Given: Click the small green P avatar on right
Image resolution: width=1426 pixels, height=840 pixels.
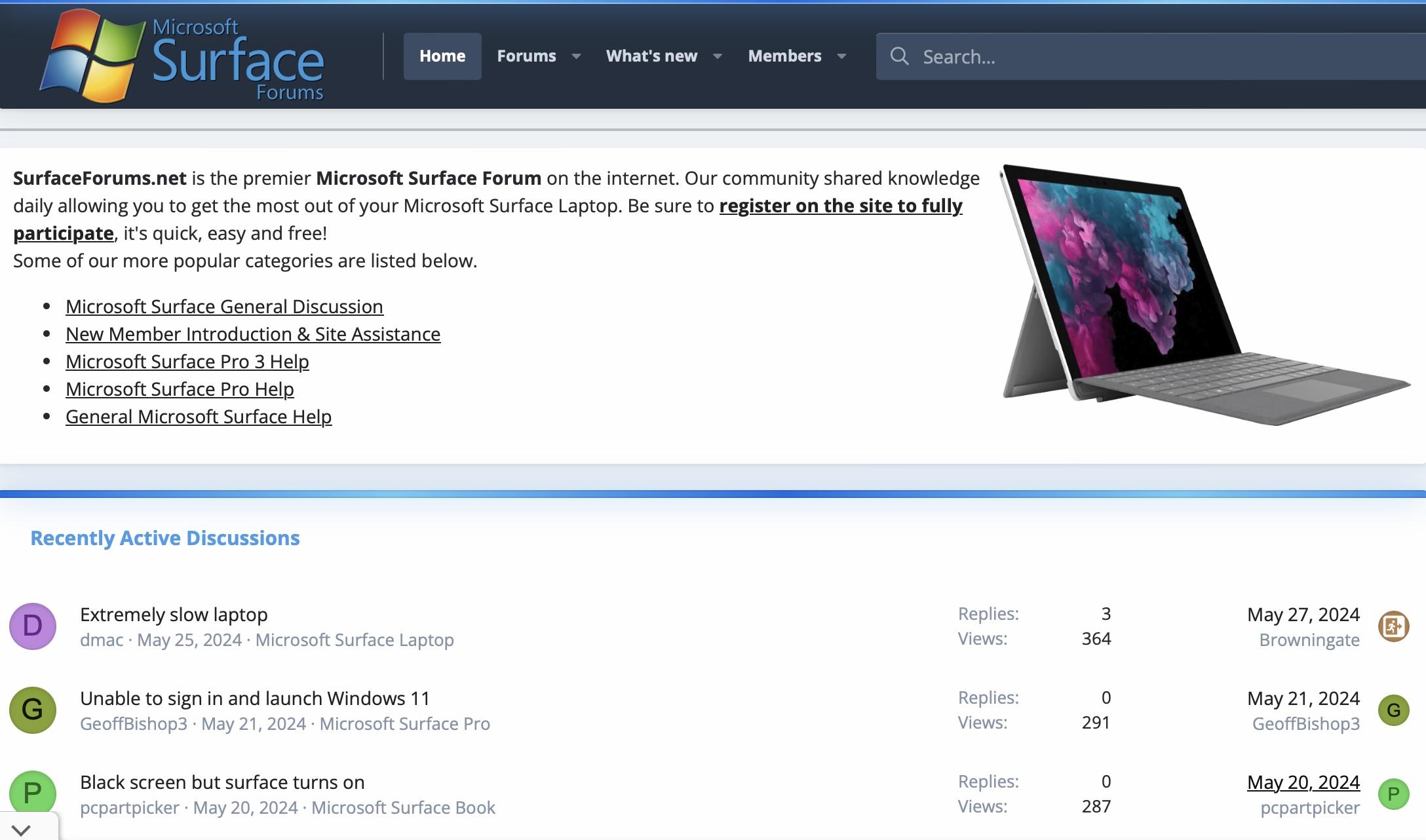Looking at the screenshot, I should click(x=1393, y=794).
